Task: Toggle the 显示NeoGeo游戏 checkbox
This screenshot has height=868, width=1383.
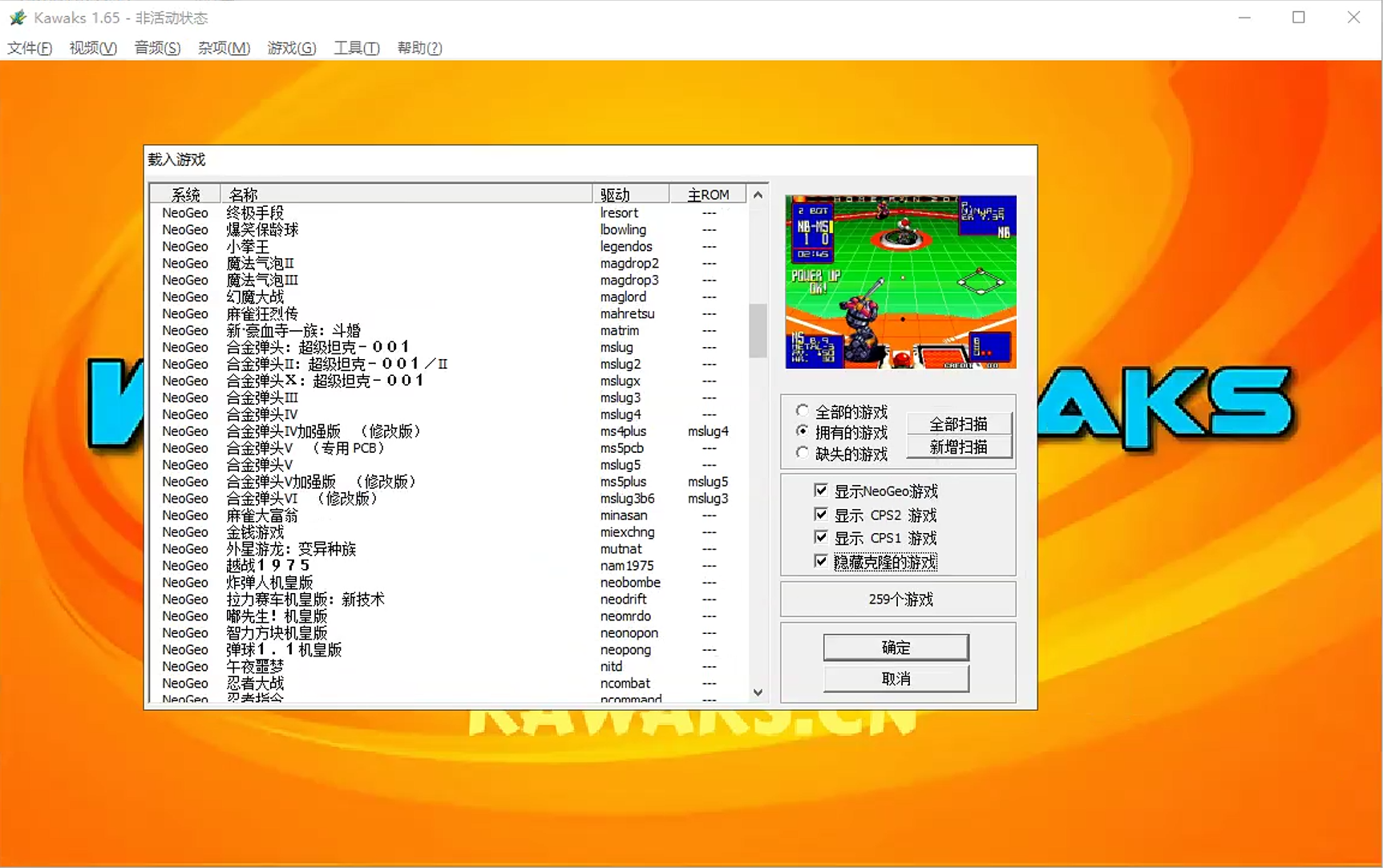Action: [820, 491]
